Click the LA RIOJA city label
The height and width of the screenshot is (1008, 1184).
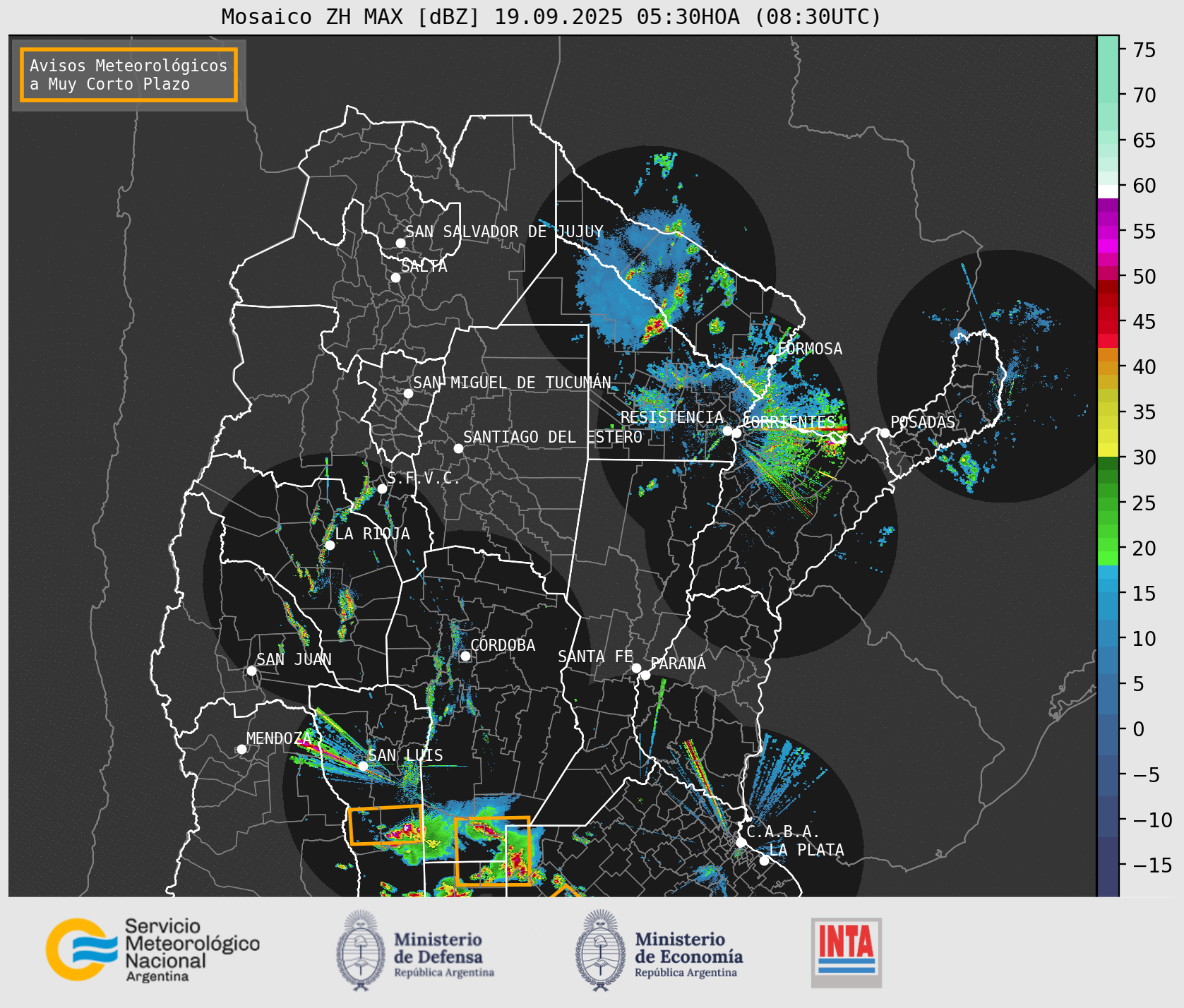372,534
